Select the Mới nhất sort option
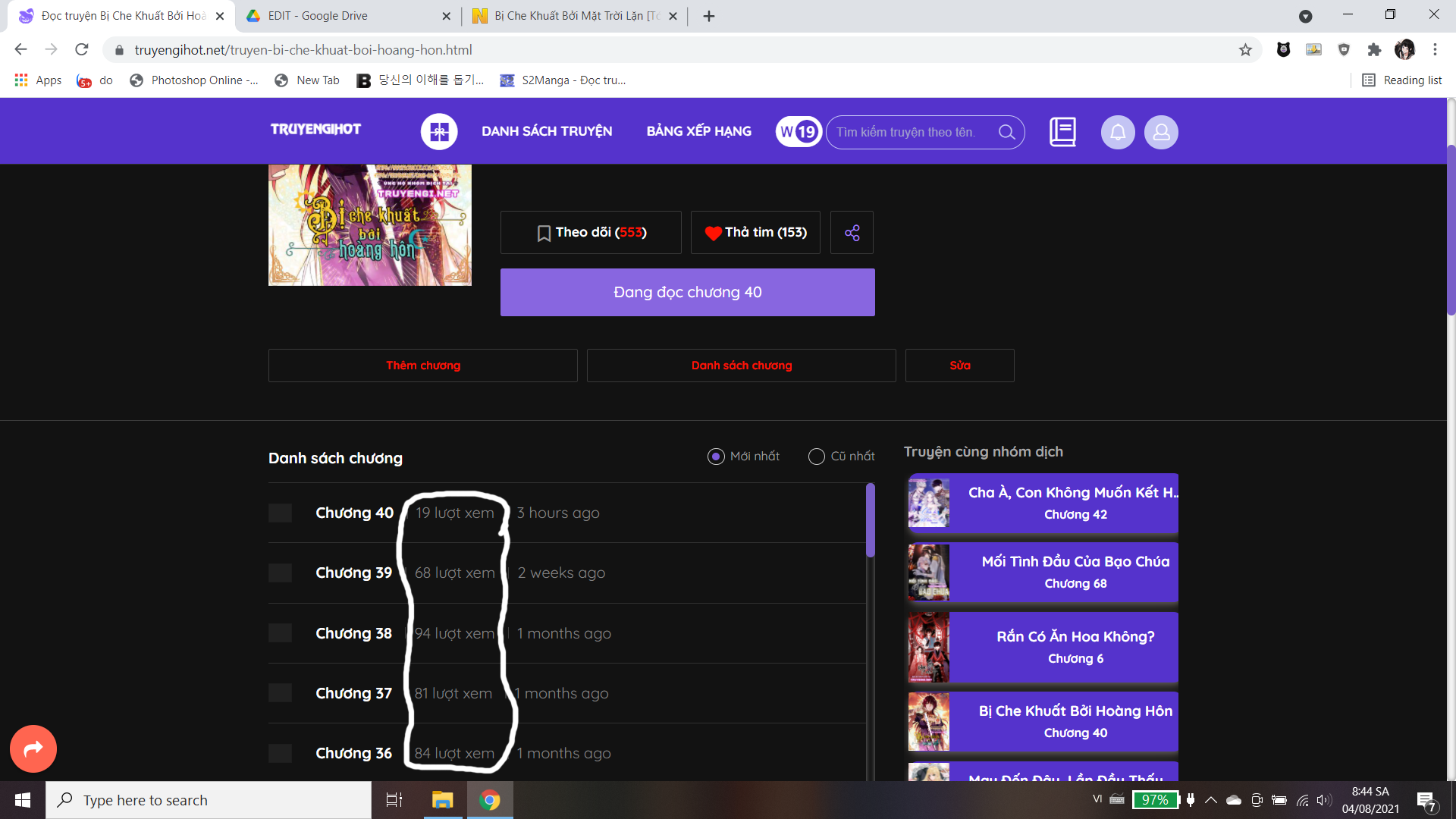1456x819 pixels. pos(716,457)
